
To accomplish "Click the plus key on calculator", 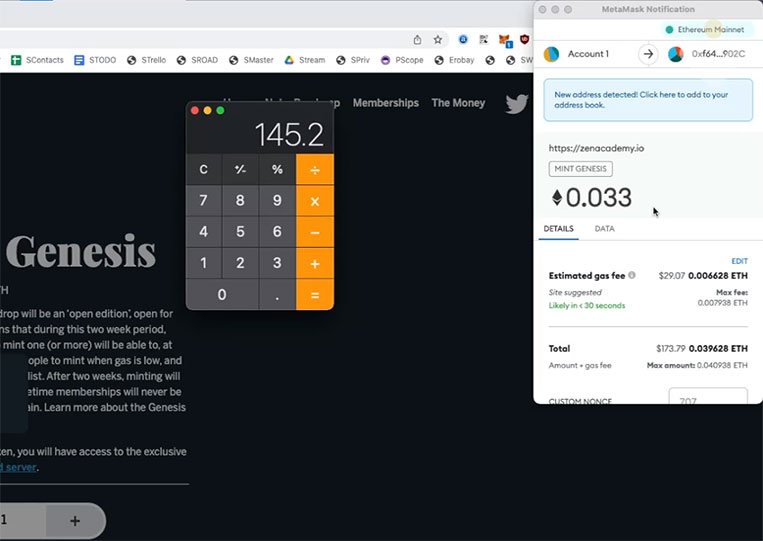I will 315,263.
